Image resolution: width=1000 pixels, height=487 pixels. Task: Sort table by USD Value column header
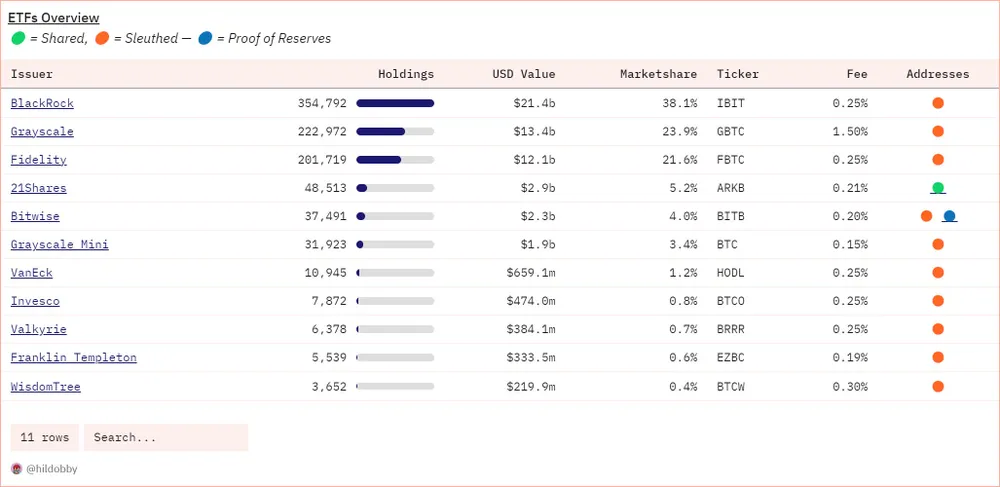(x=523, y=74)
